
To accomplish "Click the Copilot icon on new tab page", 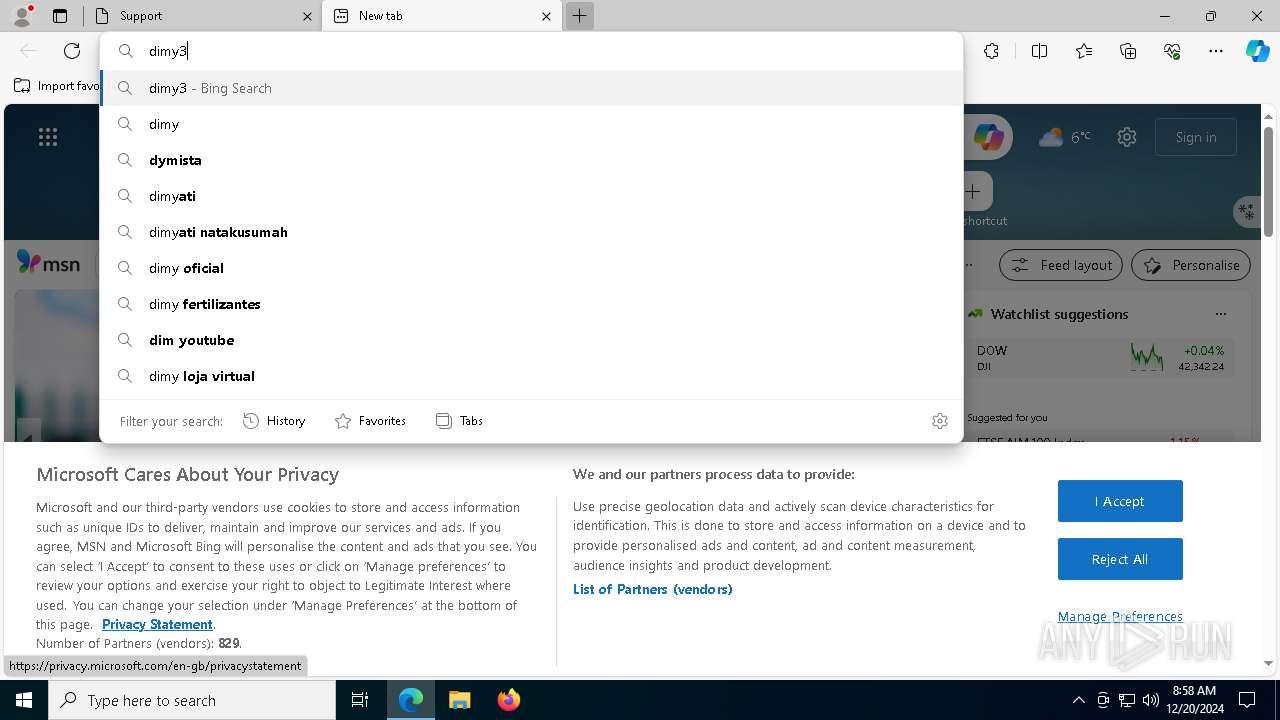I will click(x=988, y=137).
